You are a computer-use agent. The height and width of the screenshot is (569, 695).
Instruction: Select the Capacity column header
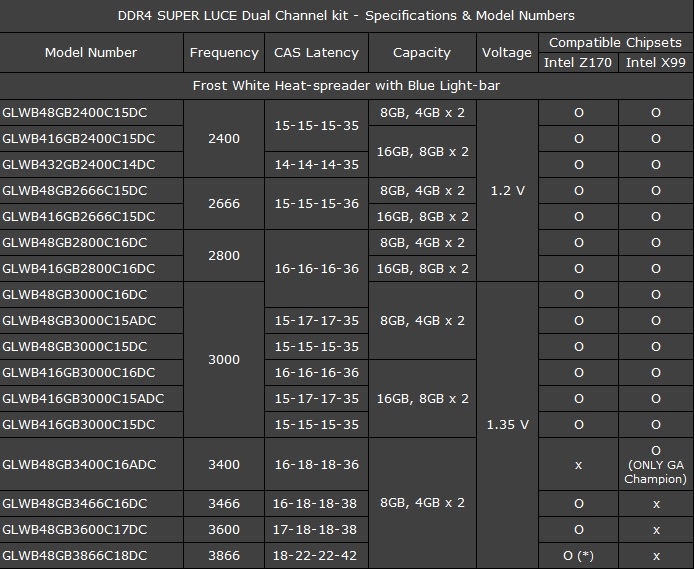(422, 52)
